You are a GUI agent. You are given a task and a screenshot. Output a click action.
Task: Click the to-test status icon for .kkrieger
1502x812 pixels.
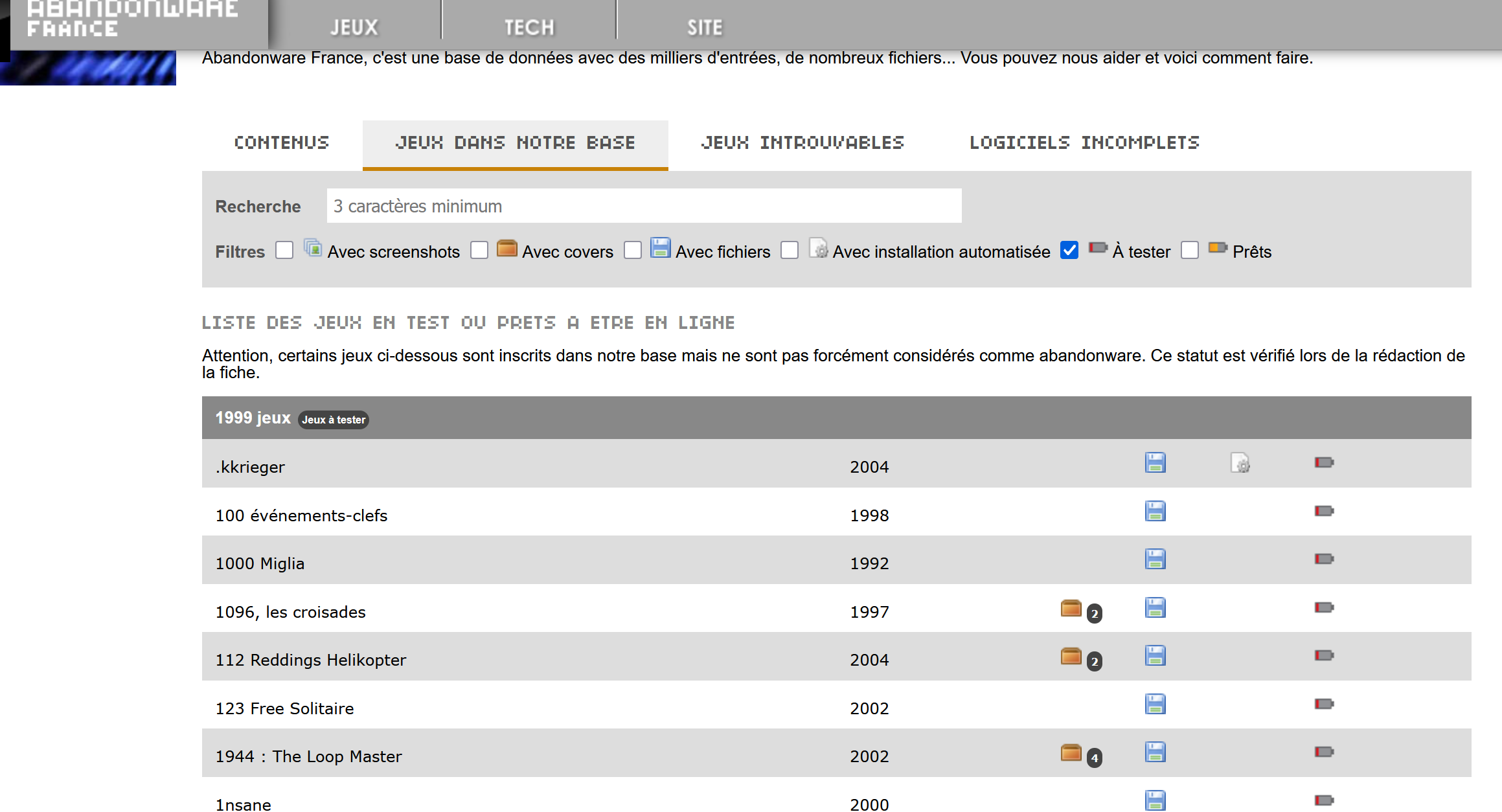pyautogui.click(x=1324, y=462)
